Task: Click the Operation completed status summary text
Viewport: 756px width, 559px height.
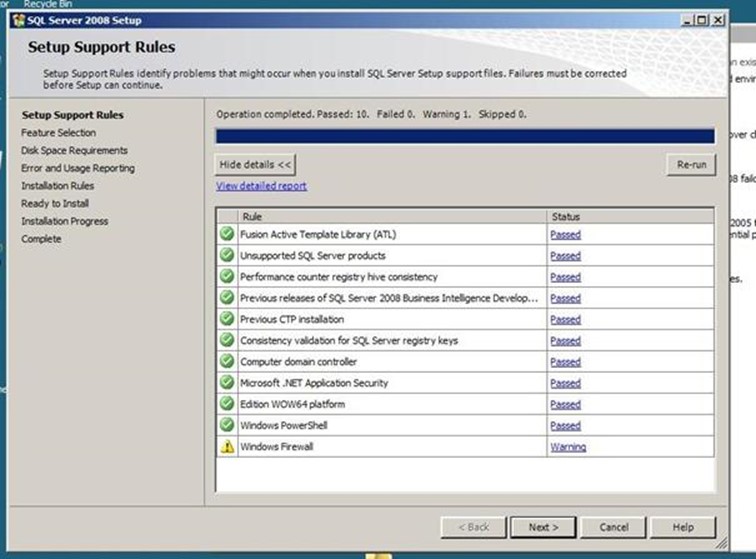Action: [x=371, y=114]
